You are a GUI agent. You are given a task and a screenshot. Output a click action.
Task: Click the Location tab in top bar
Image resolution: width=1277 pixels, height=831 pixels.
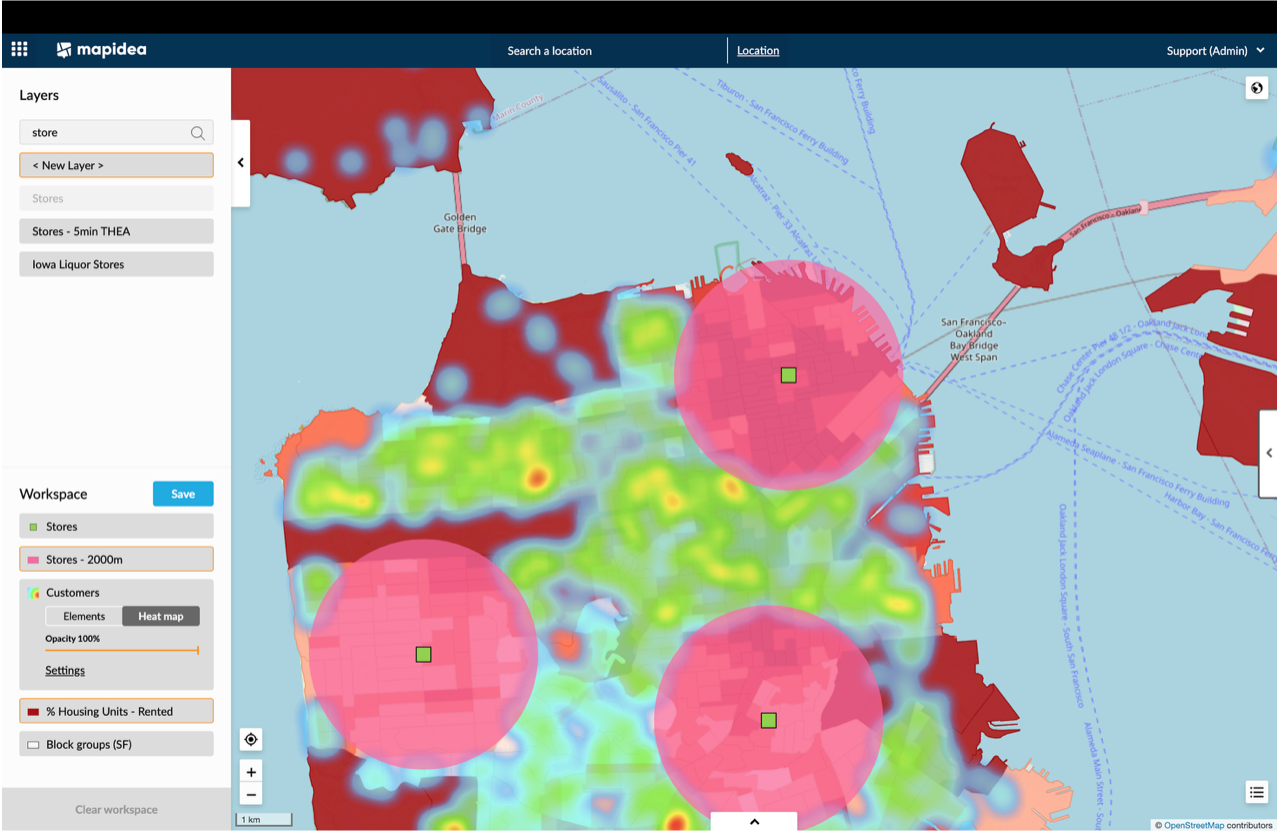(x=758, y=50)
